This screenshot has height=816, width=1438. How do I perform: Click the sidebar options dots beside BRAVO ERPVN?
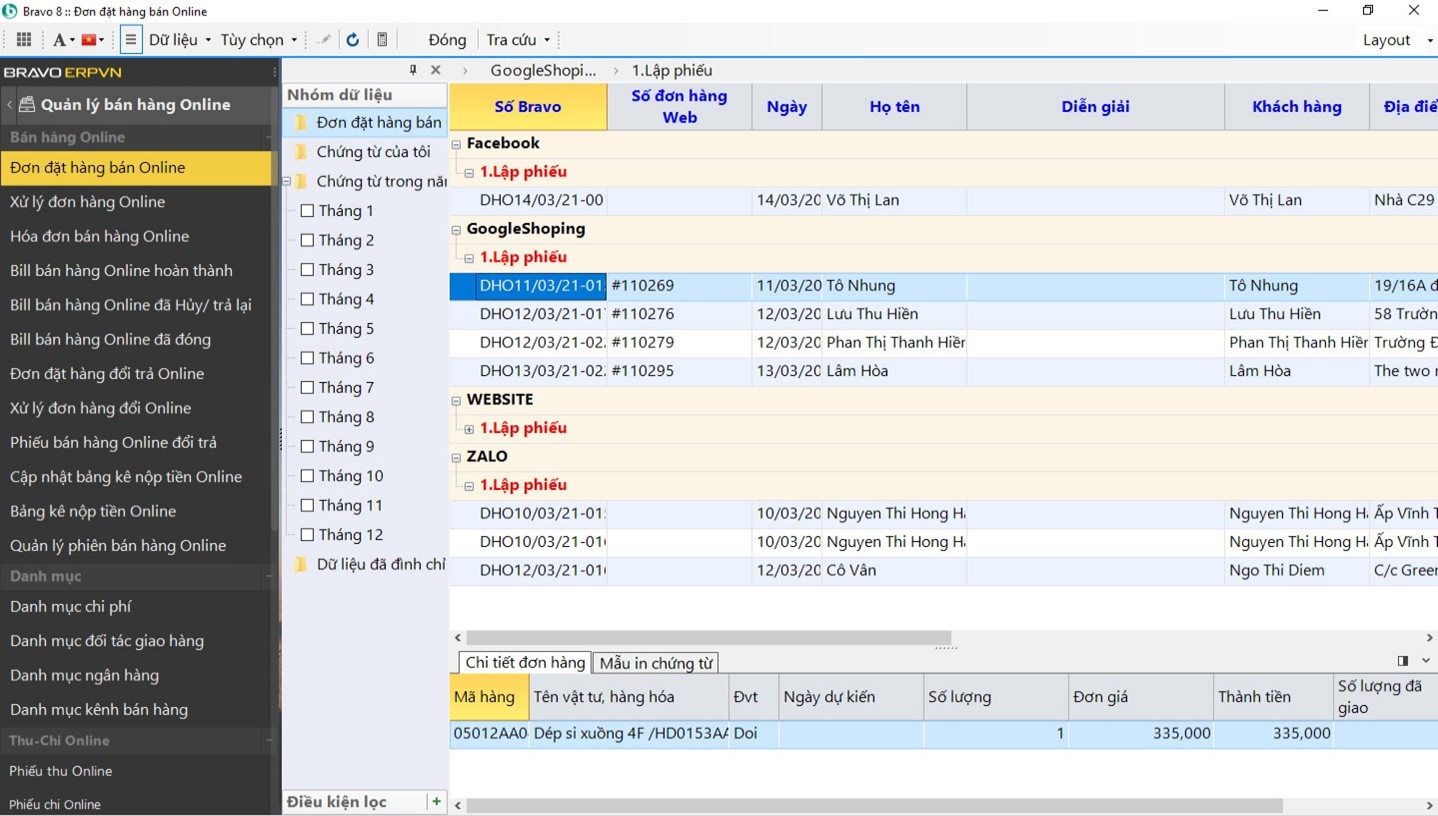click(x=275, y=72)
